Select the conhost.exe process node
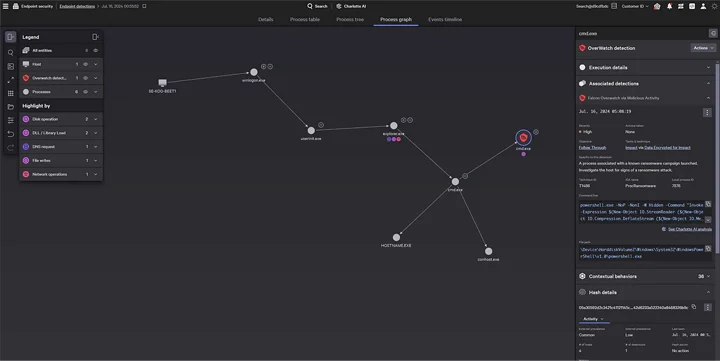 [x=488, y=251]
